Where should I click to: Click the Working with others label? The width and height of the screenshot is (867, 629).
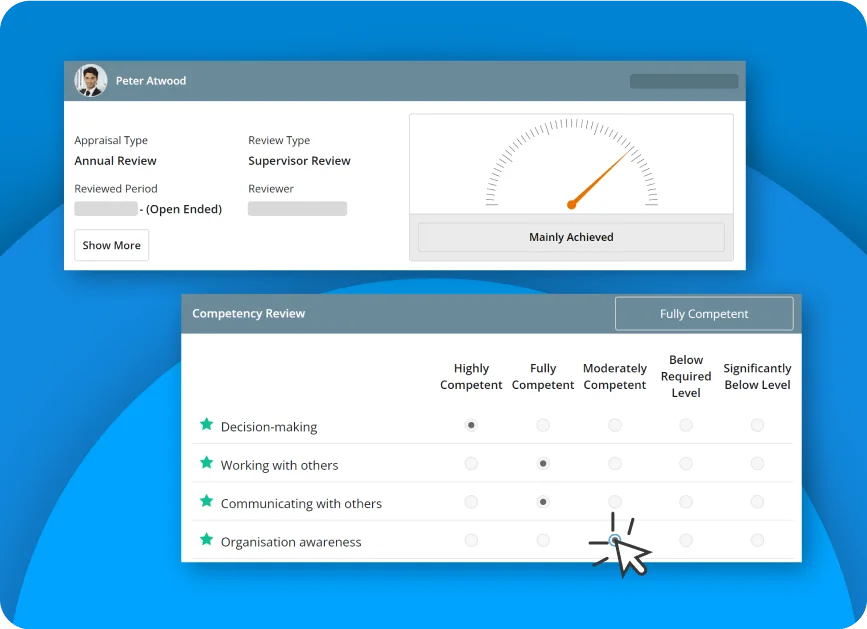click(279, 465)
